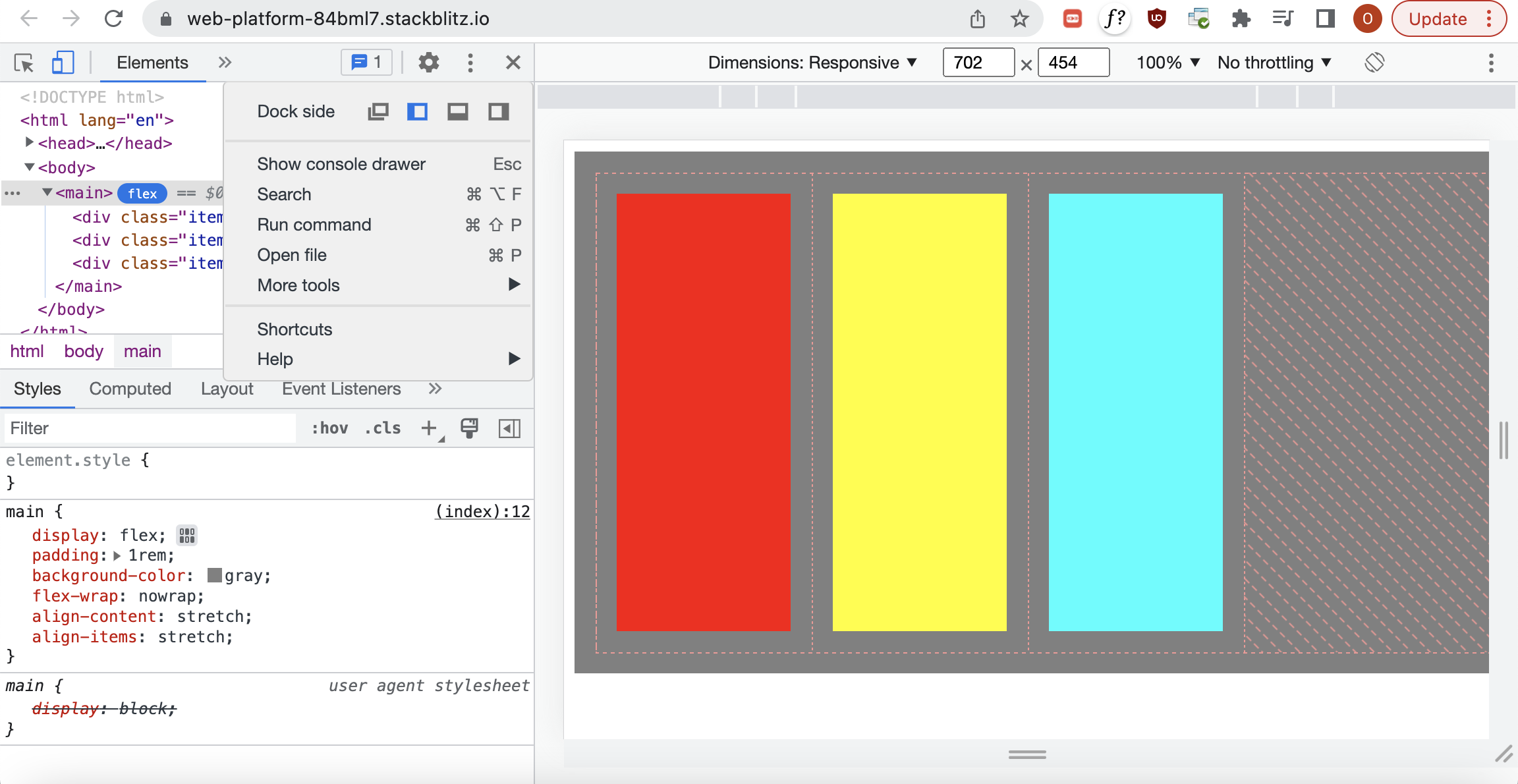This screenshot has width=1518, height=784.
Task: Click the DevTools three-dot customize menu
Action: coord(470,63)
